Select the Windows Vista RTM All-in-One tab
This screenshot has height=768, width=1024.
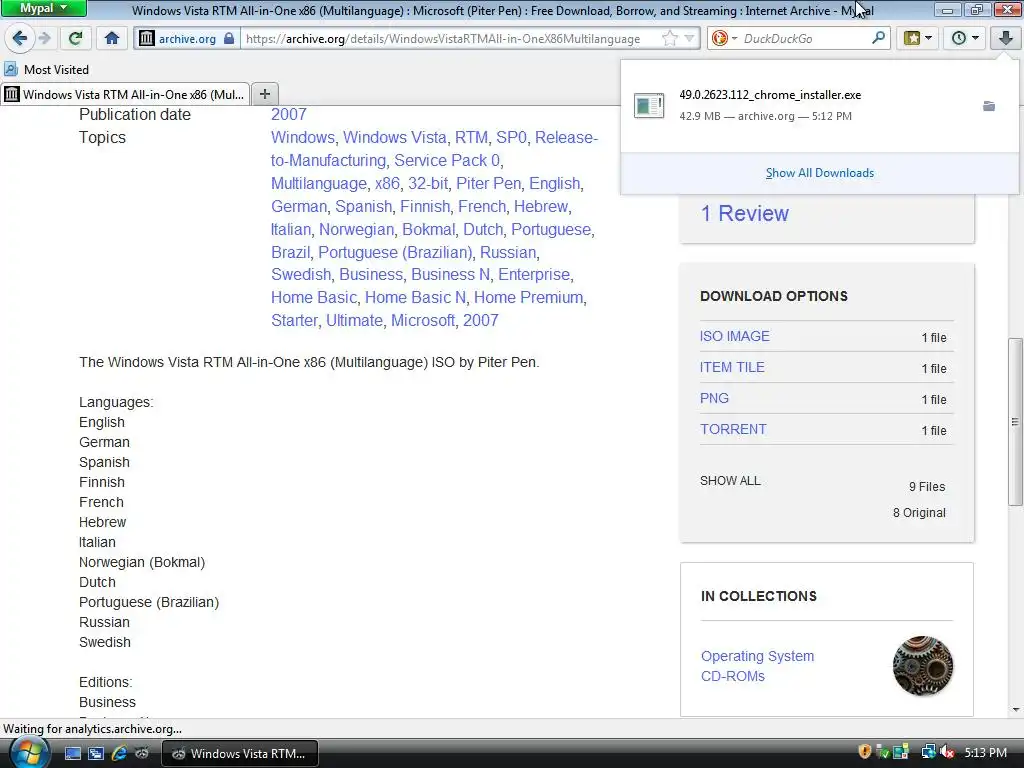pyautogui.click(x=125, y=94)
